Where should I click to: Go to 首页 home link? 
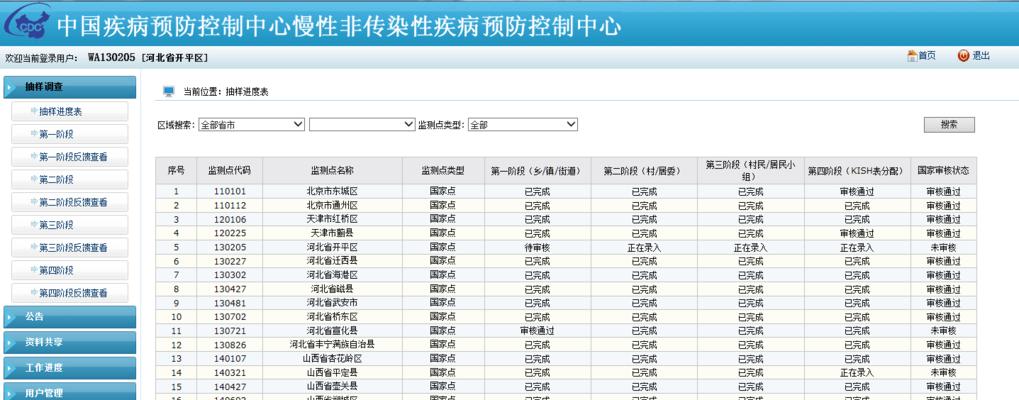[927, 56]
